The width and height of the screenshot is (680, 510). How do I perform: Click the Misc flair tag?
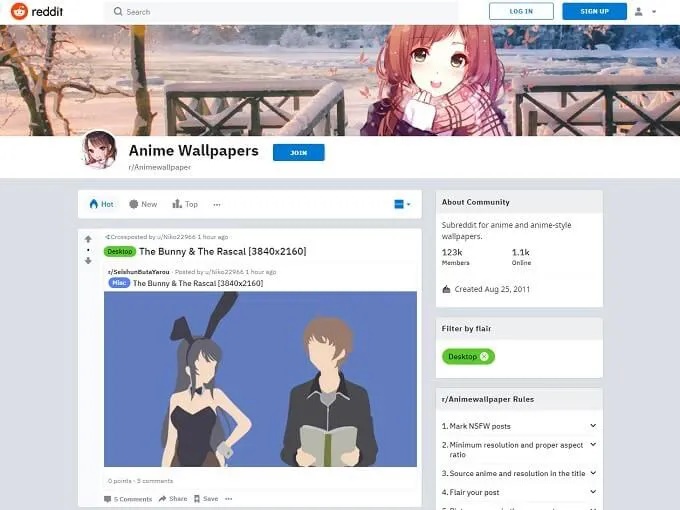click(x=119, y=283)
